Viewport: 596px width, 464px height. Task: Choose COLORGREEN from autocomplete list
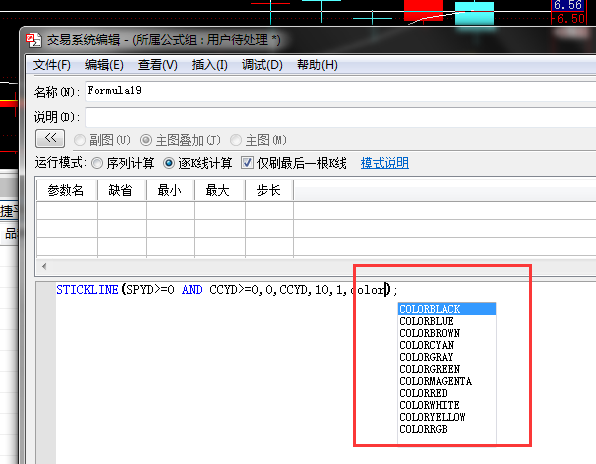[x=447, y=369]
